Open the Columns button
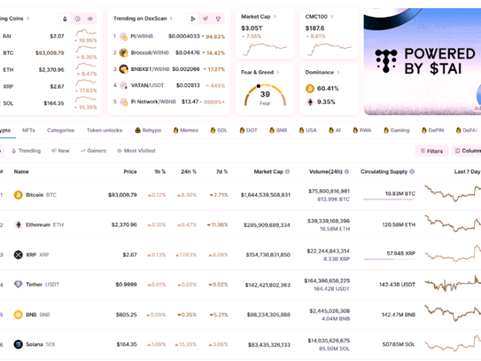 click(467, 151)
